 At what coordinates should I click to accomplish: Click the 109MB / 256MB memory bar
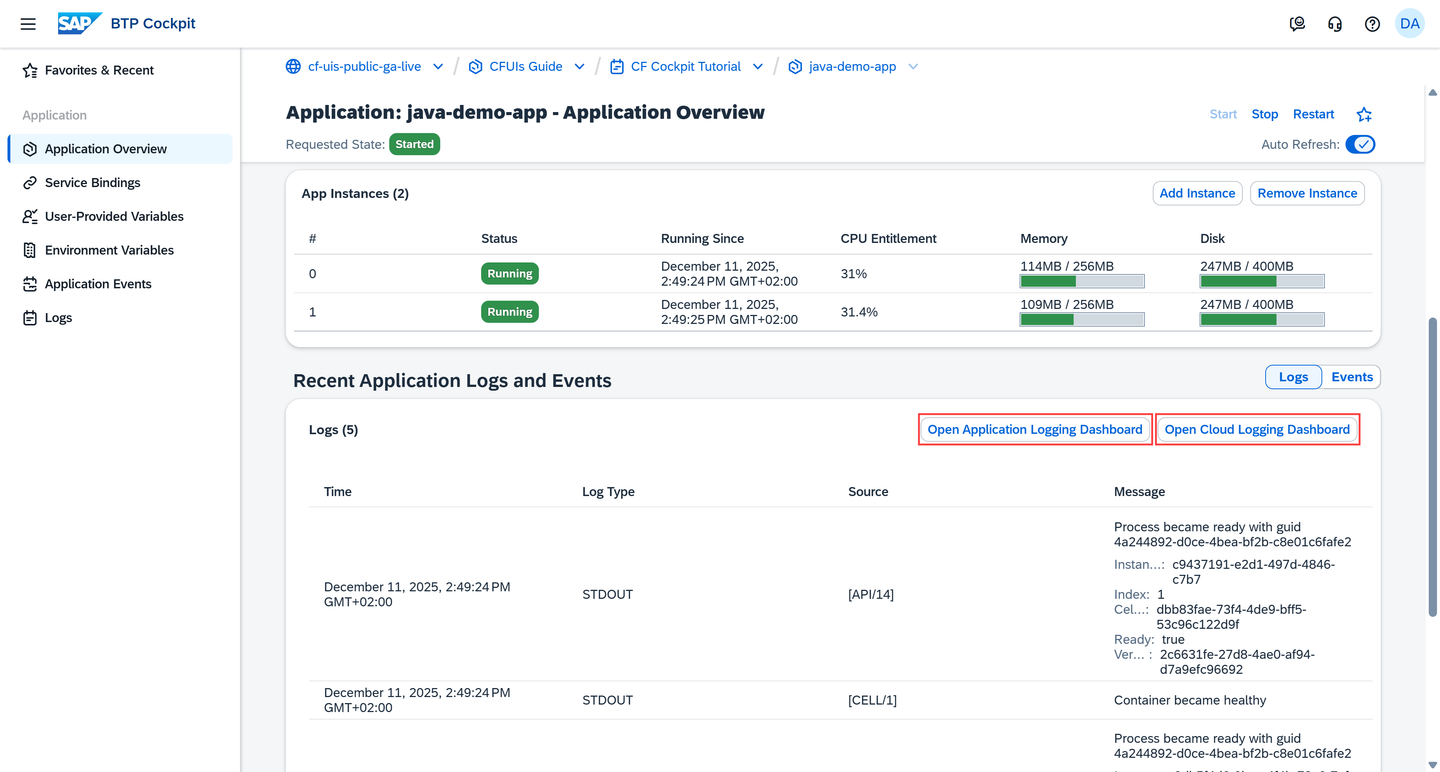click(1082, 320)
